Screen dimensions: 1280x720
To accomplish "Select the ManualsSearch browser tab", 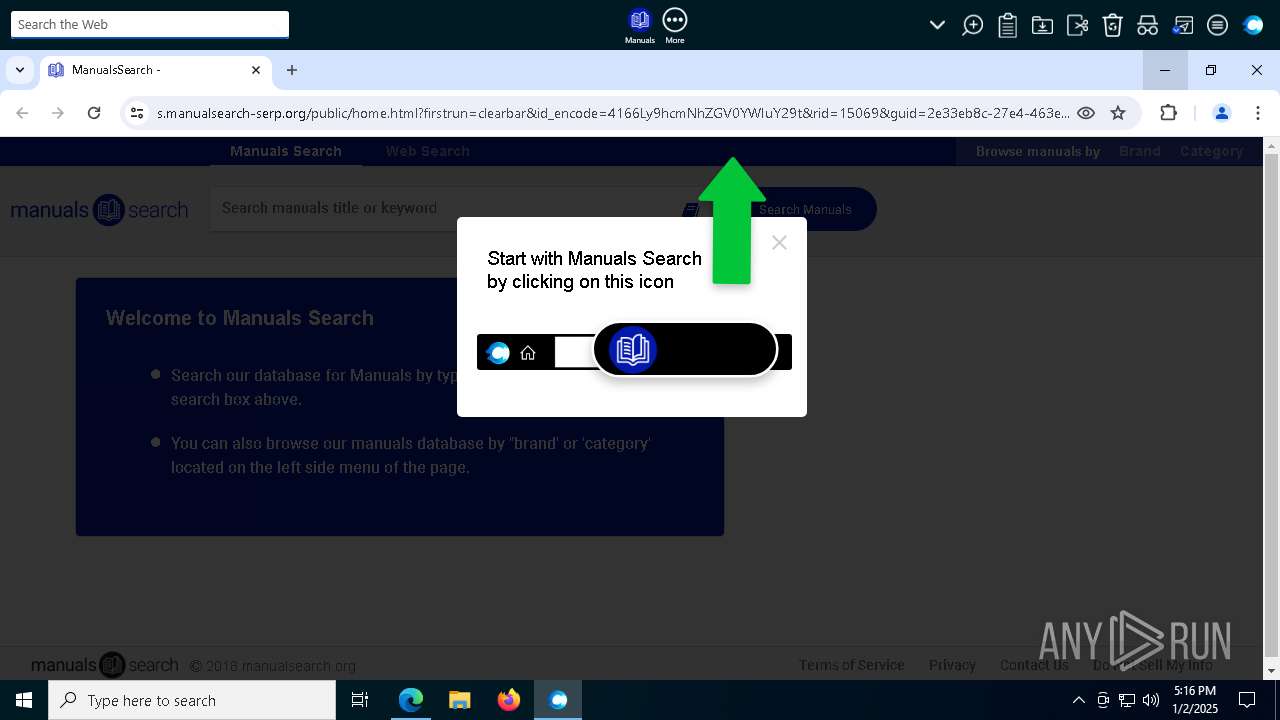I will [155, 70].
